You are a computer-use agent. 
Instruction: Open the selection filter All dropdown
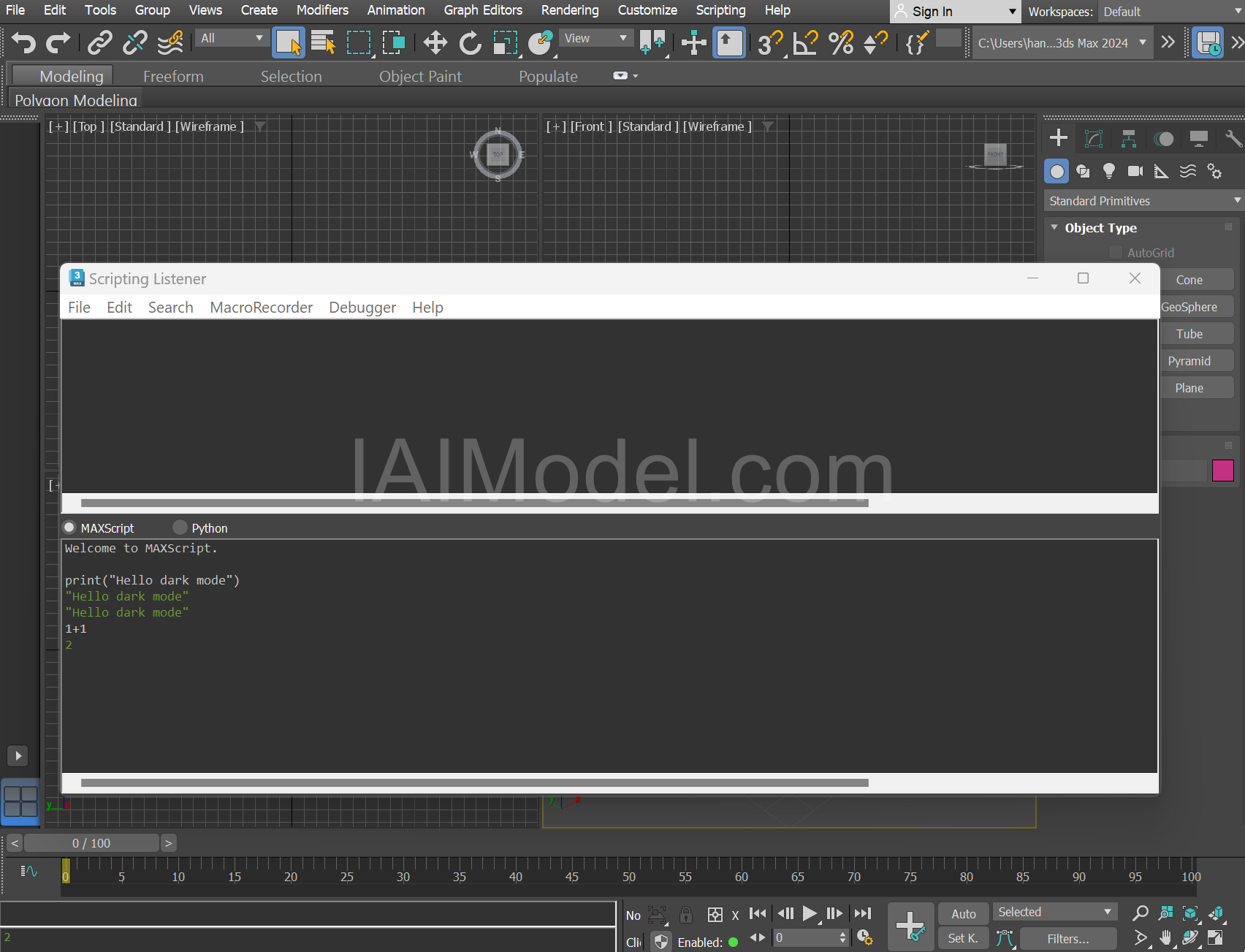pyautogui.click(x=231, y=38)
